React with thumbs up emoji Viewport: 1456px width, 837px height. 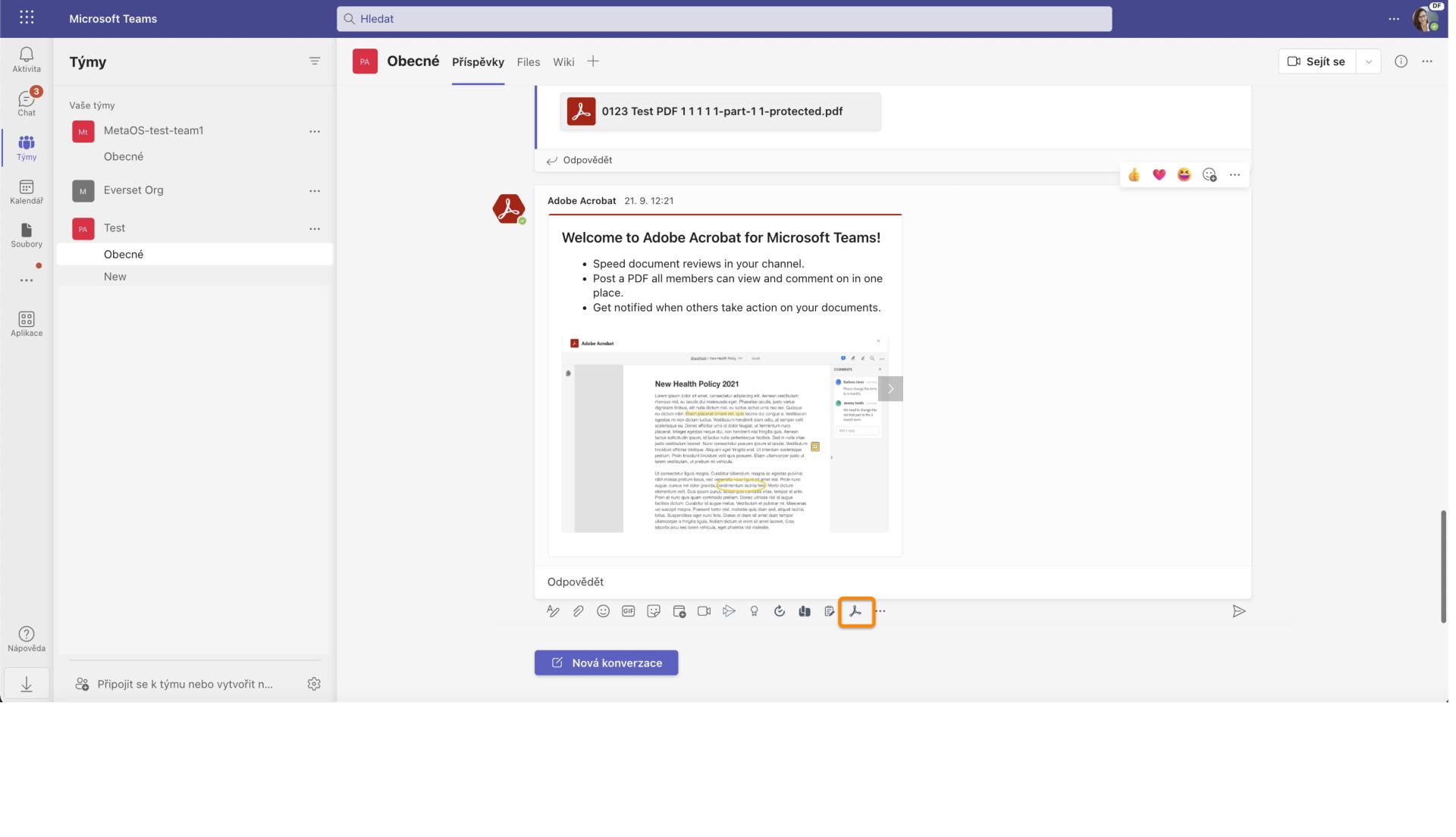pyautogui.click(x=1134, y=175)
